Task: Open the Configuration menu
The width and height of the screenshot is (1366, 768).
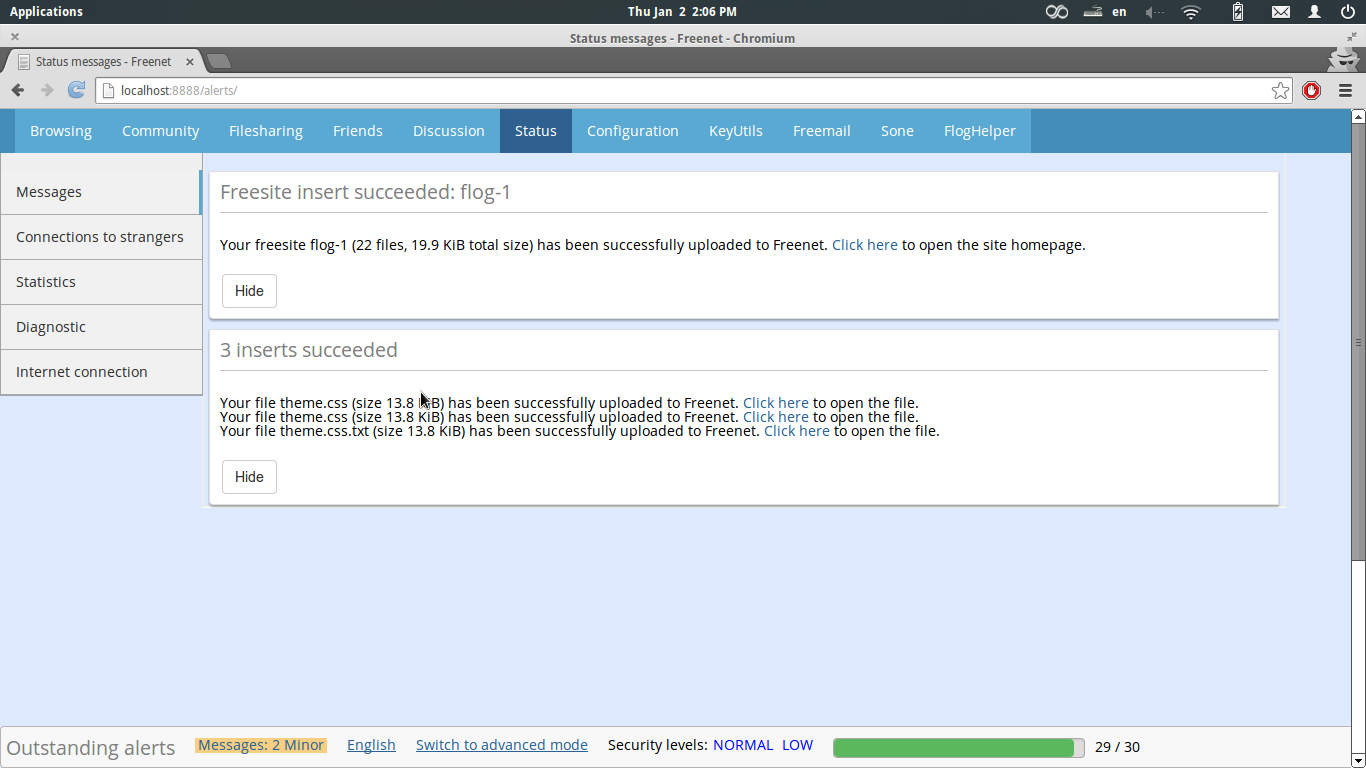Action: [633, 131]
